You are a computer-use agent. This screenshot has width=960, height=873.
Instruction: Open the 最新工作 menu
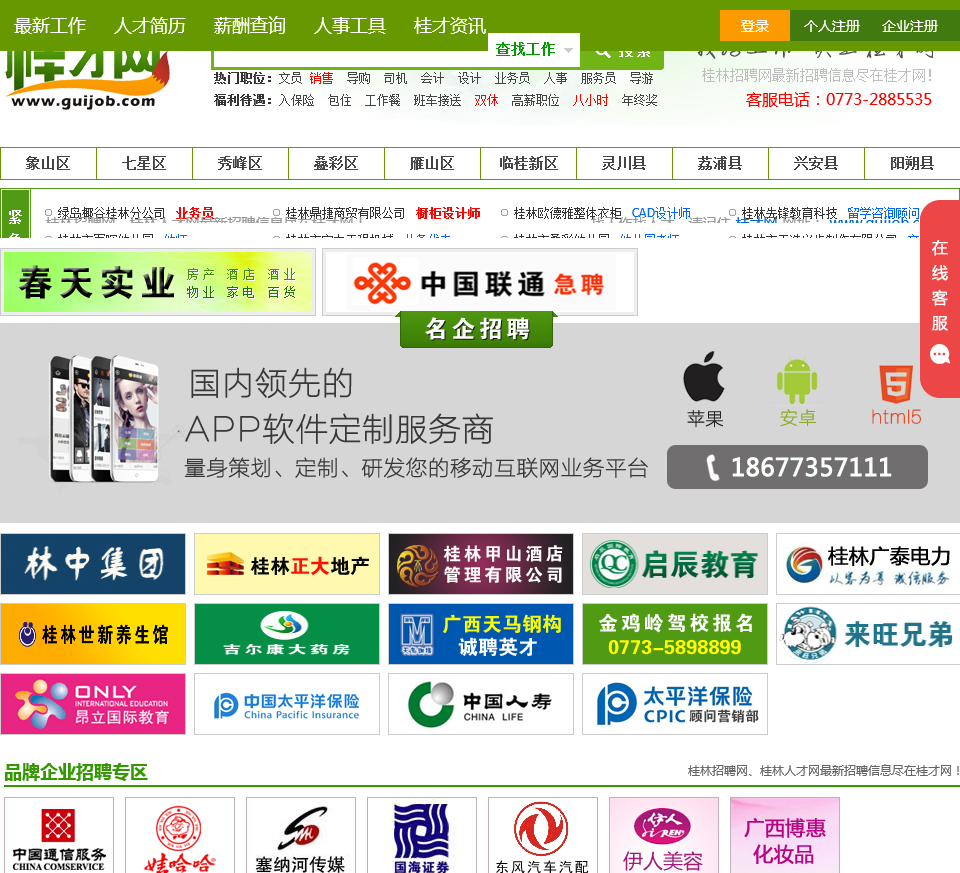(x=50, y=26)
